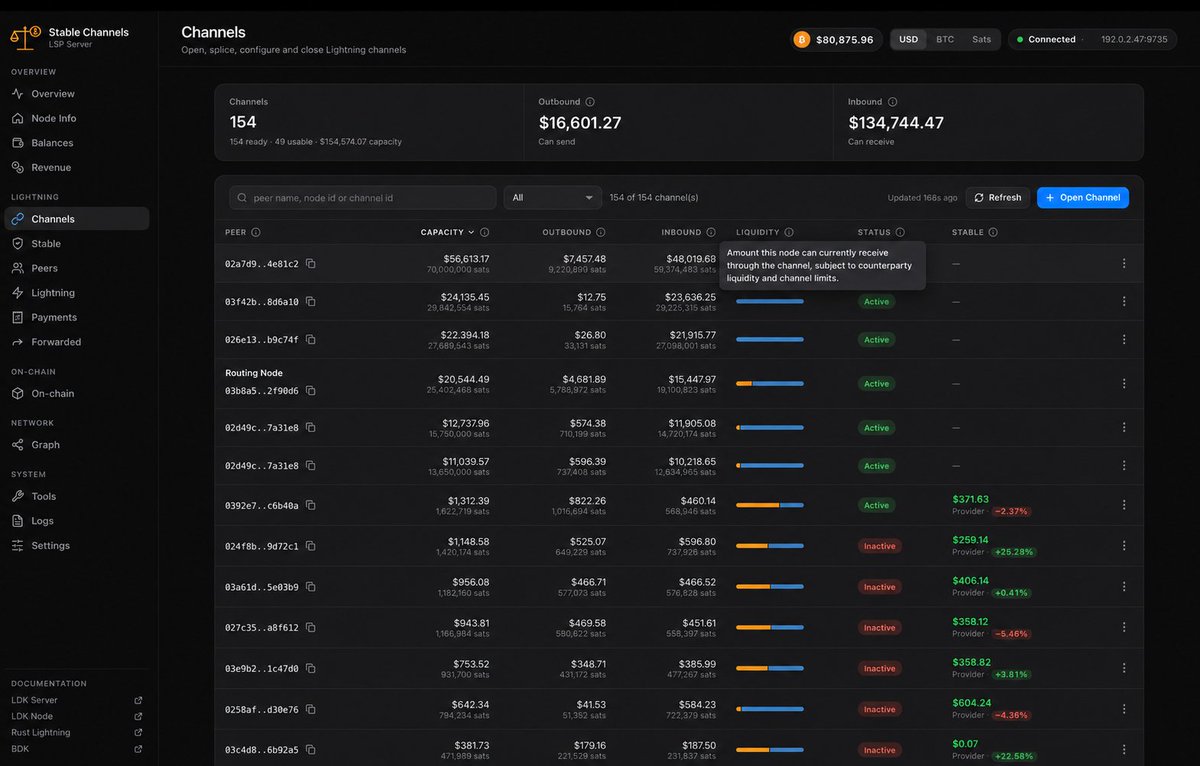Image resolution: width=1200 pixels, height=766 pixels.
Task: Copy the node id 03f42b..8d6a10
Action: tap(311, 302)
